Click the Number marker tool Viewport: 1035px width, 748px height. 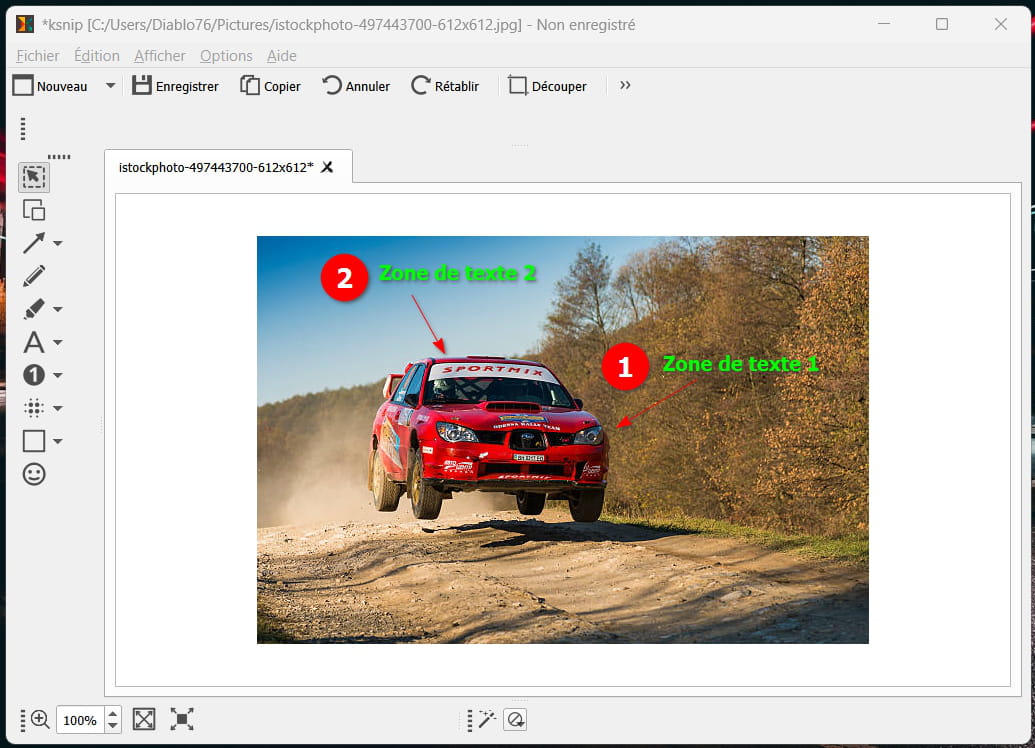pos(34,375)
